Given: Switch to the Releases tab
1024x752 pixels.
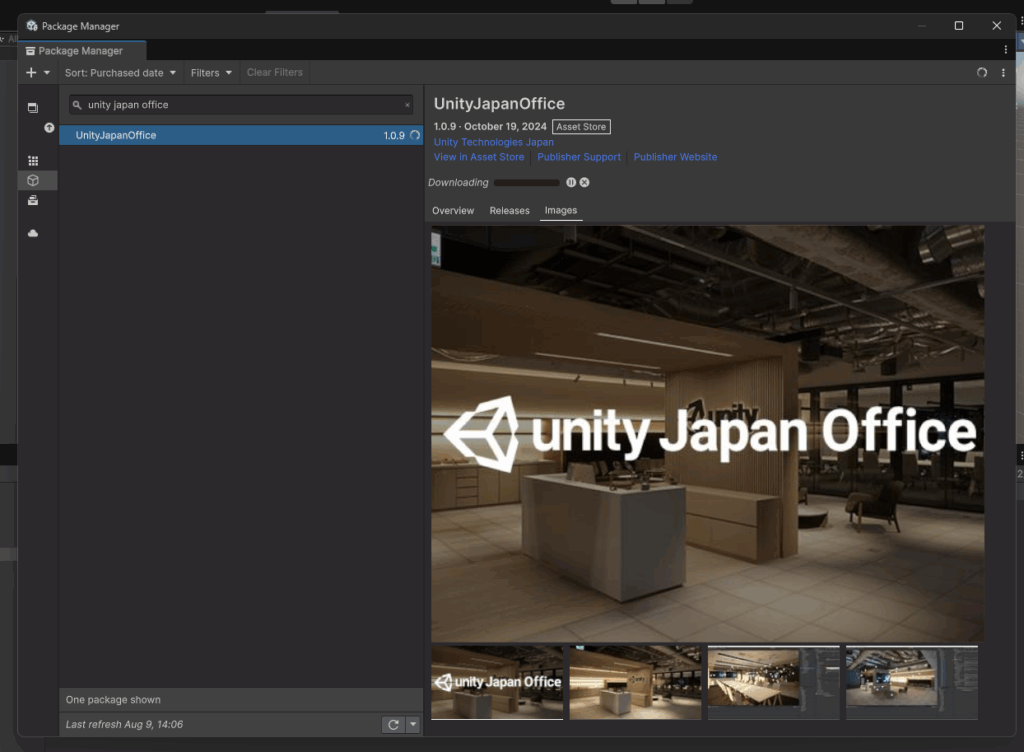Looking at the screenshot, I should tap(509, 211).
